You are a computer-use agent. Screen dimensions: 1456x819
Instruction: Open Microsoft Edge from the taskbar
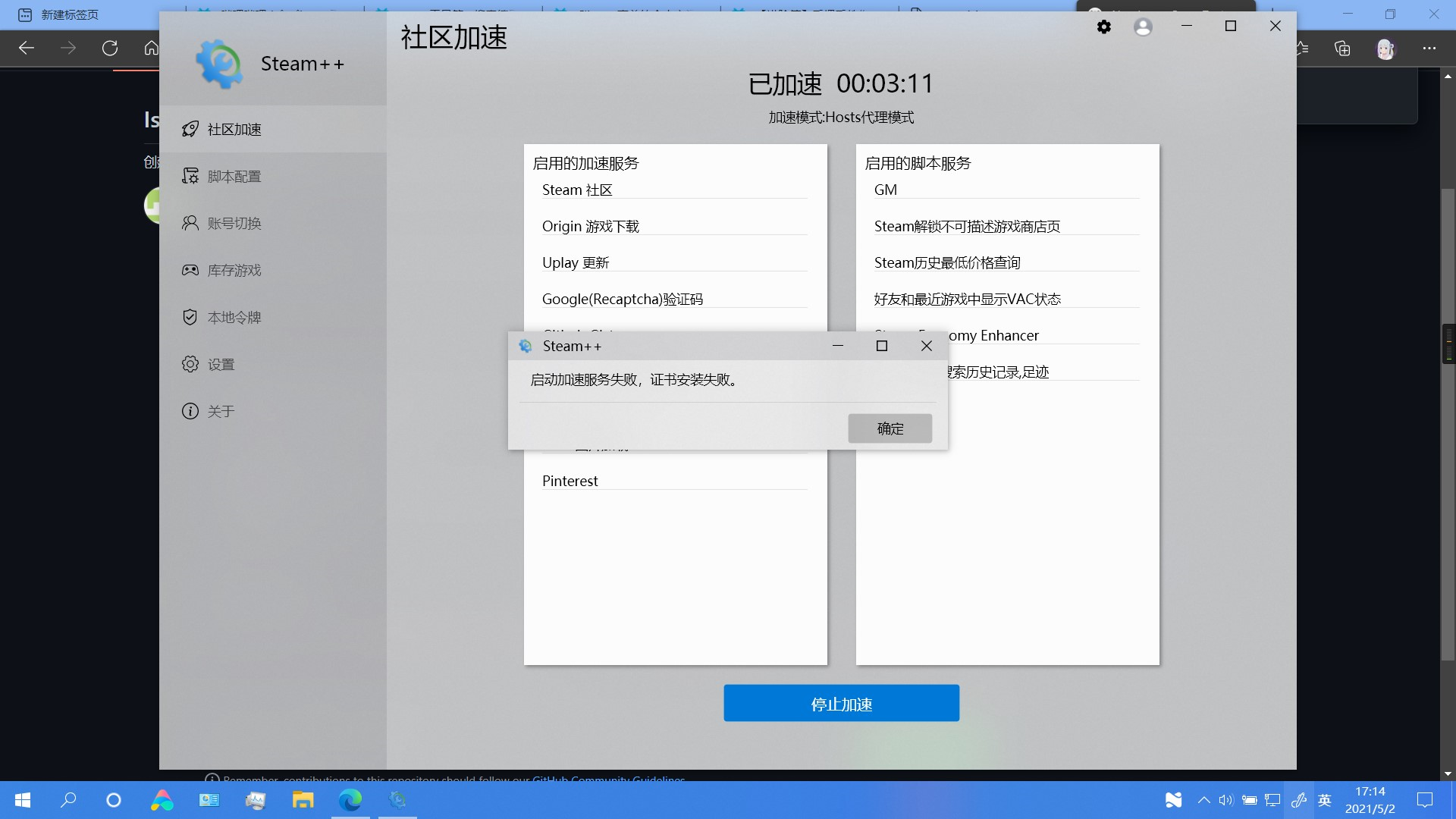pos(350,800)
